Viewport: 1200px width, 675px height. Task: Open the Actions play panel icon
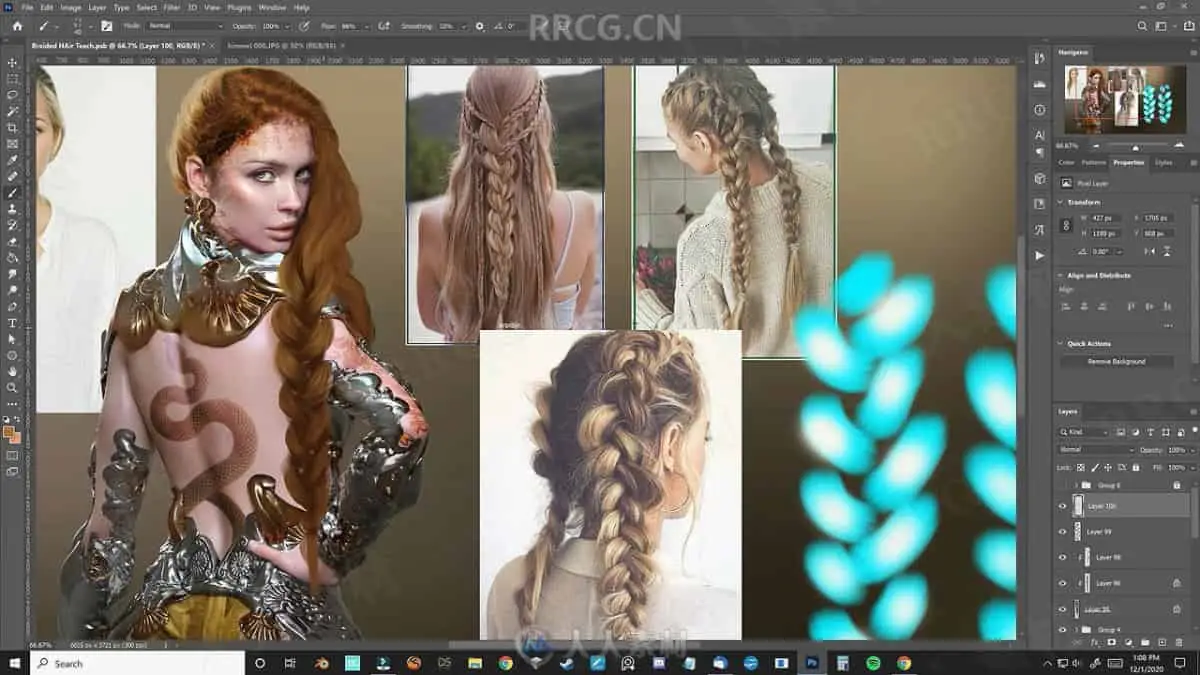1040,255
